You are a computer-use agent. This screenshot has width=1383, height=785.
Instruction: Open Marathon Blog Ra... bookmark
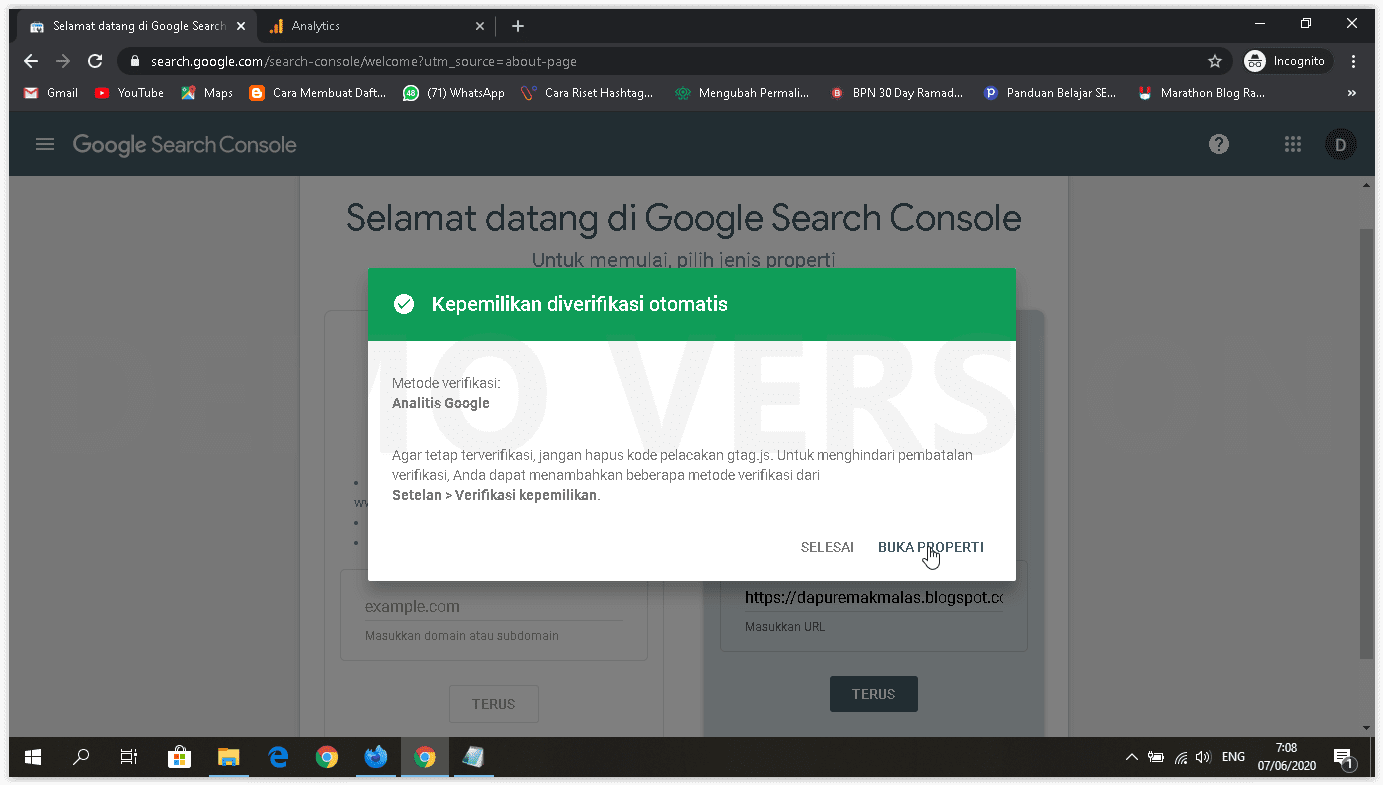coord(1202,93)
